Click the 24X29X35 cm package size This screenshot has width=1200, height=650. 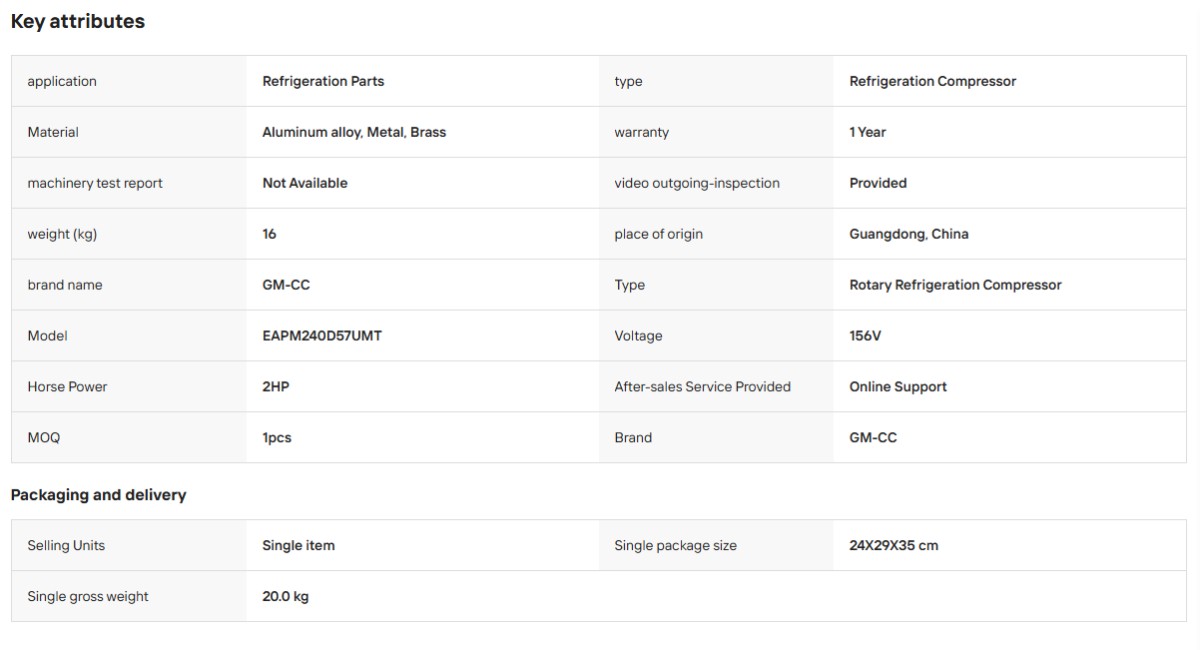coord(894,546)
